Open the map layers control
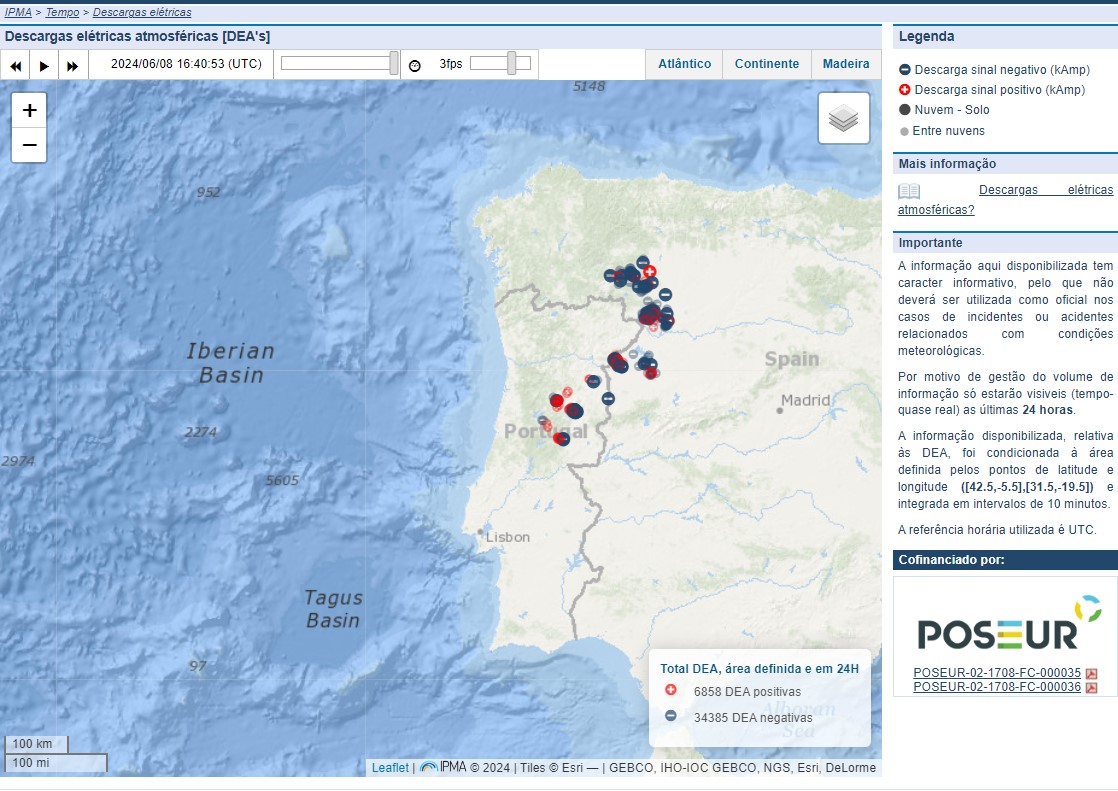The image size is (1118, 791). coord(843,118)
